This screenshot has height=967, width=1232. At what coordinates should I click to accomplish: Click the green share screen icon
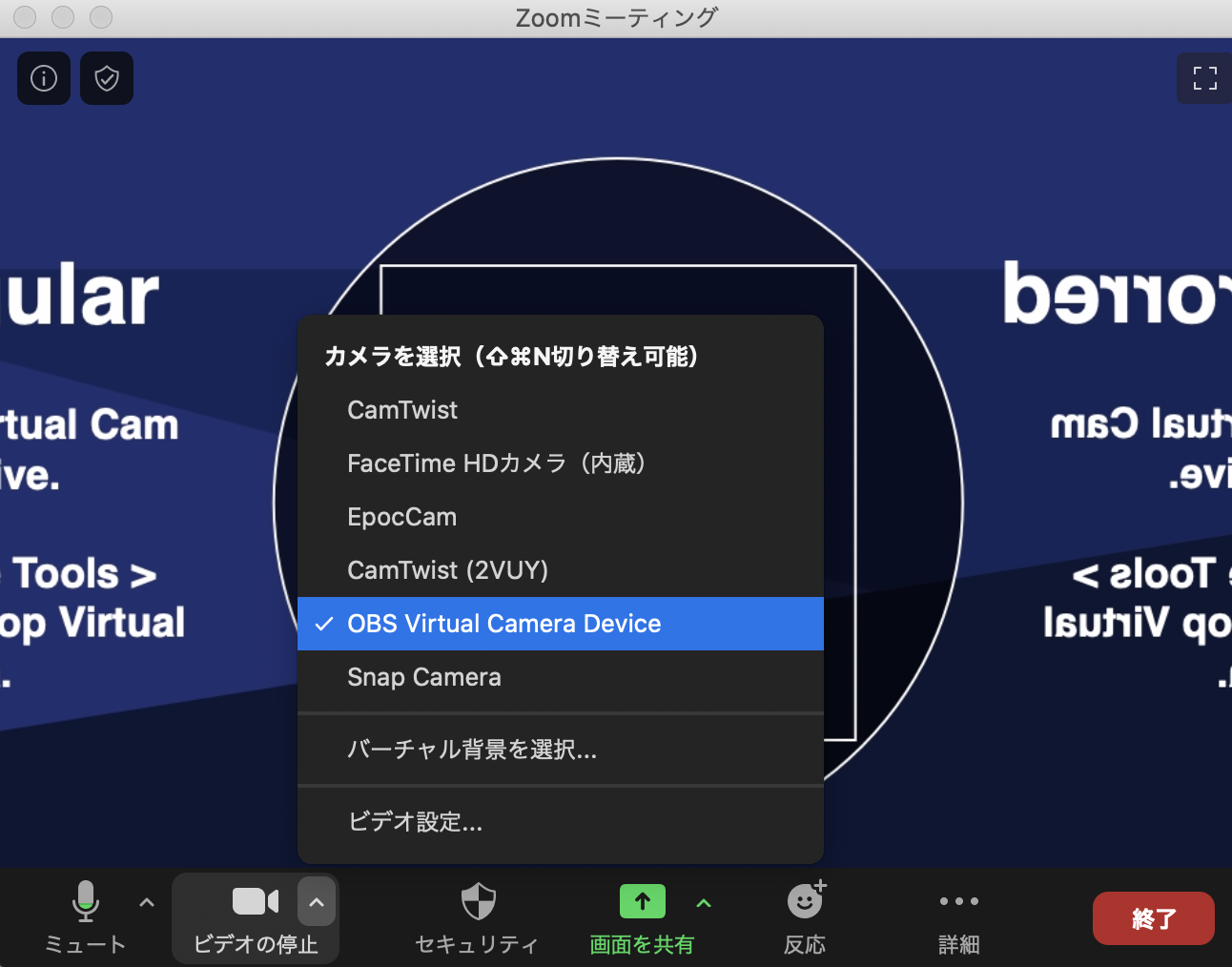pos(642,902)
